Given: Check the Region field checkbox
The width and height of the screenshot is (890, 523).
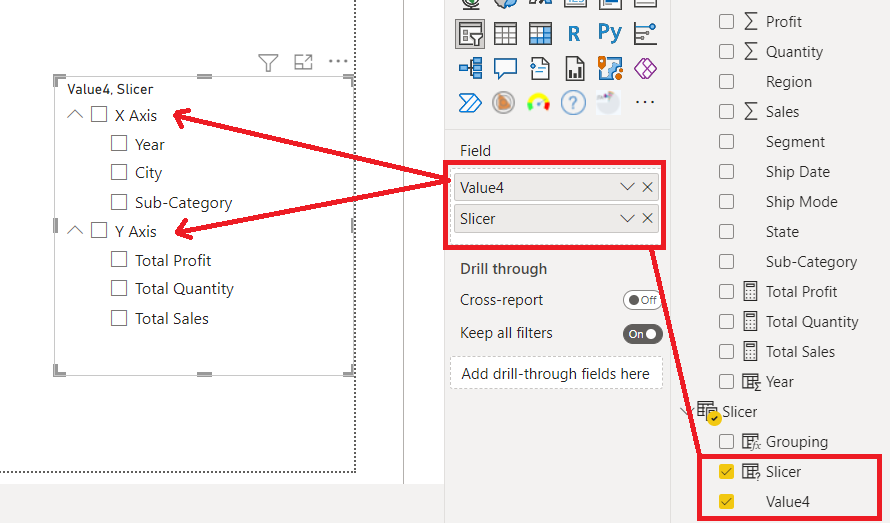Looking at the screenshot, I should pyautogui.click(x=727, y=82).
